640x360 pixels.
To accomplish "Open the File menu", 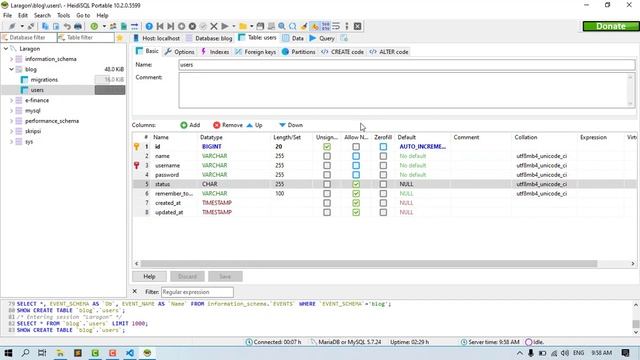I will point(7,16).
